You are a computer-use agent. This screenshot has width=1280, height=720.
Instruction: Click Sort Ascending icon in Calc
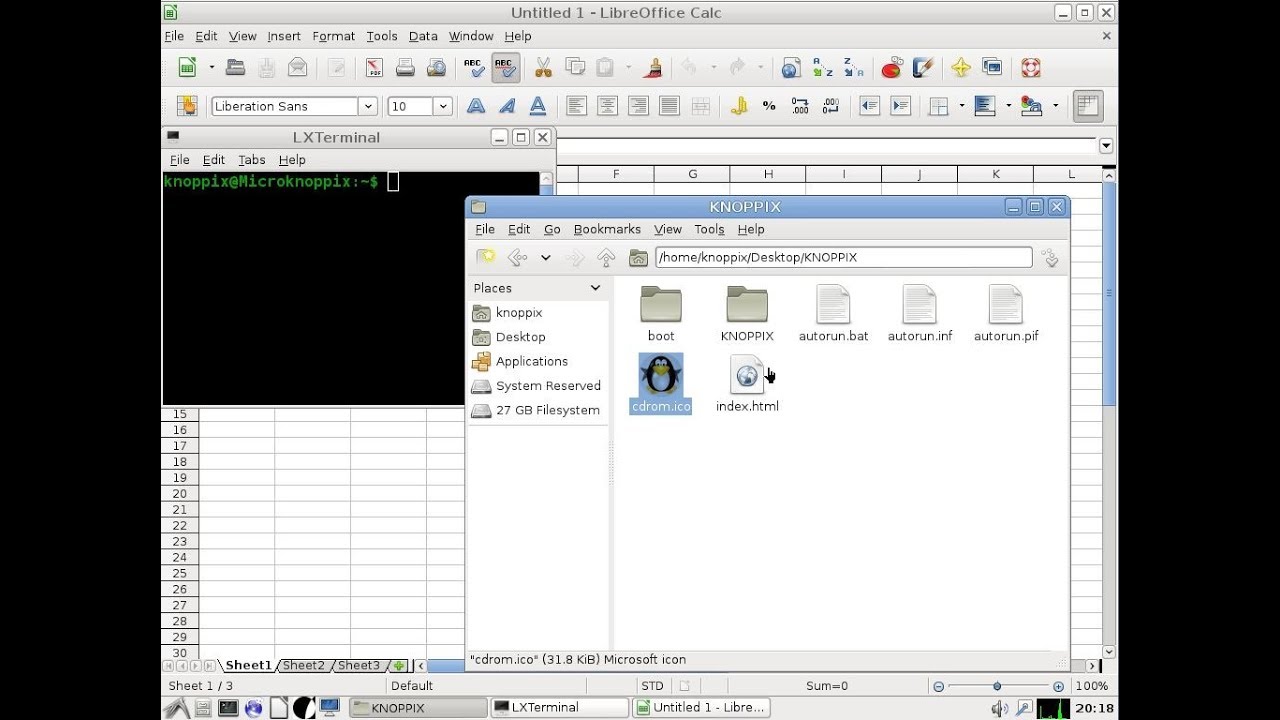pyautogui.click(x=822, y=68)
